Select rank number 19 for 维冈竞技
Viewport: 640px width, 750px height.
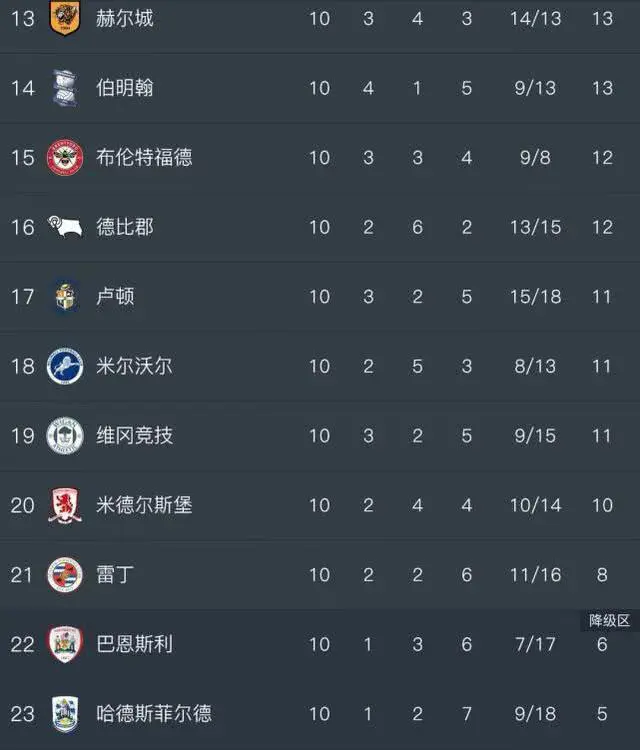tap(23, 436)
